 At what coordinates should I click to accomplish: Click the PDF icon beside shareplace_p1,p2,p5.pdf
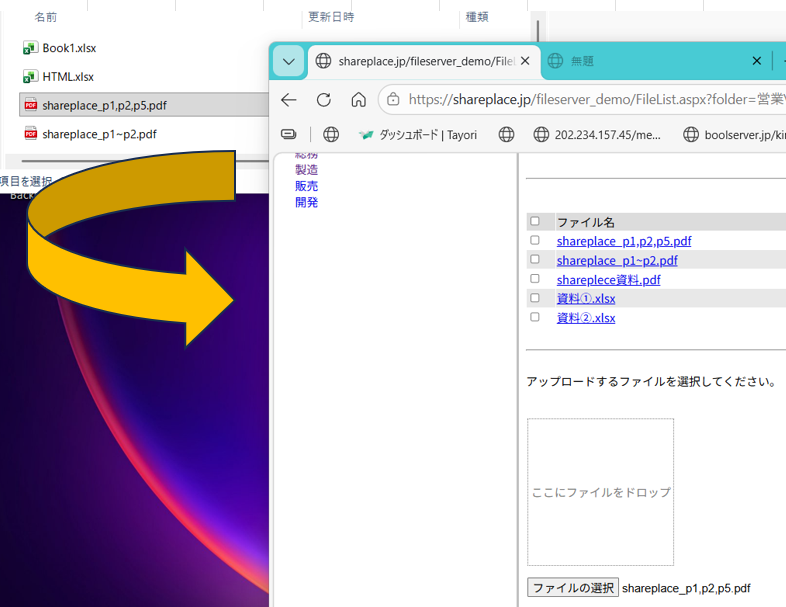31,105
